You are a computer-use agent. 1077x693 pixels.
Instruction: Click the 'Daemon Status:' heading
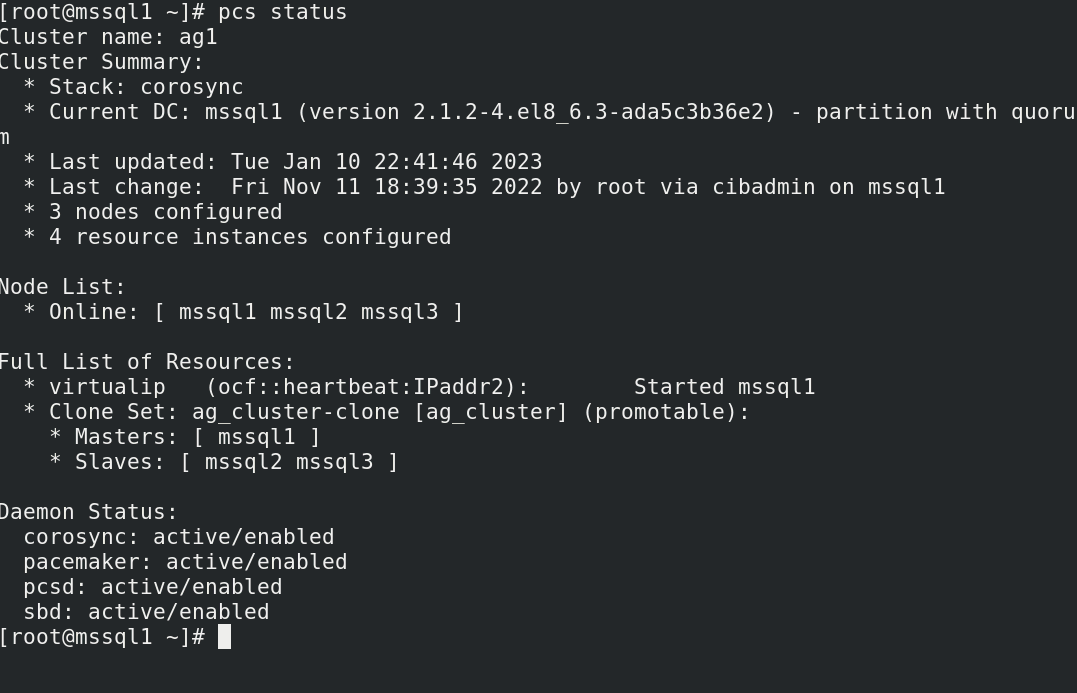[89, 512]
